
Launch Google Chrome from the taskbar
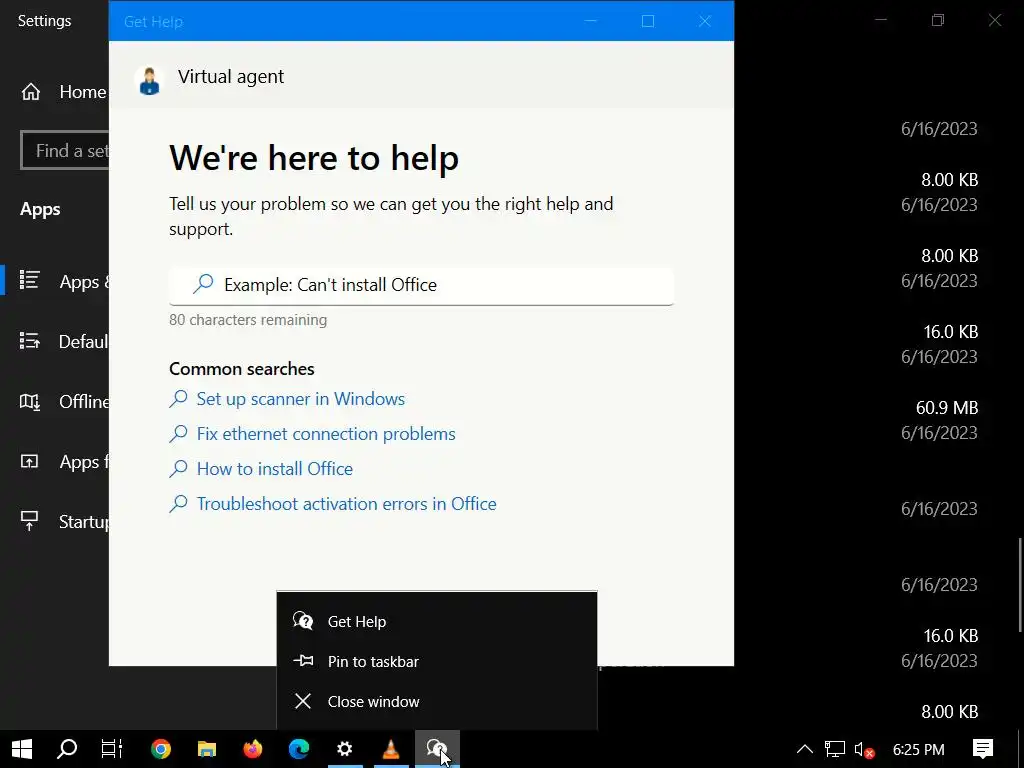click(161, 749)
